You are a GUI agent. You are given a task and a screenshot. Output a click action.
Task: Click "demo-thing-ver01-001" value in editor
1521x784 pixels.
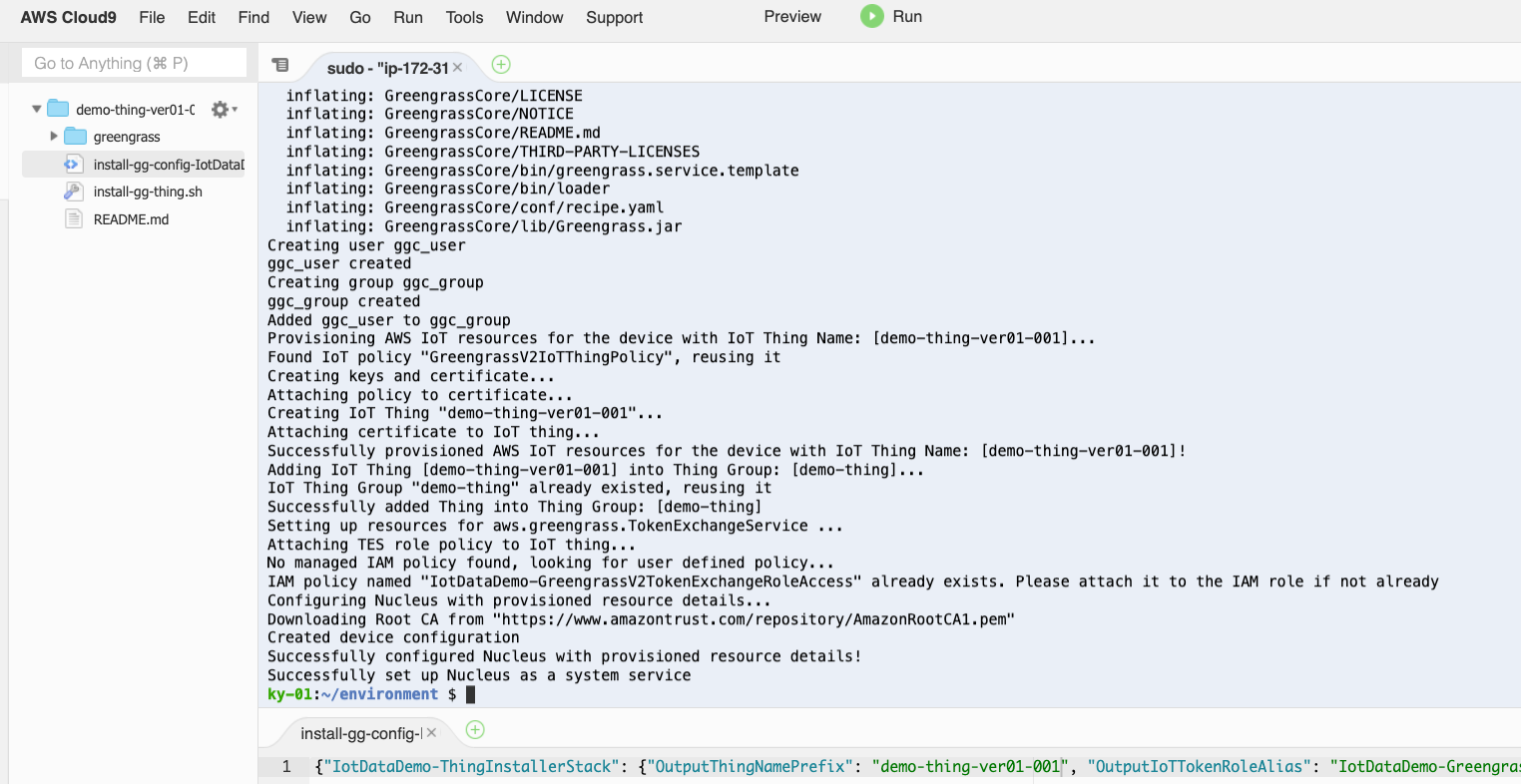970,766
